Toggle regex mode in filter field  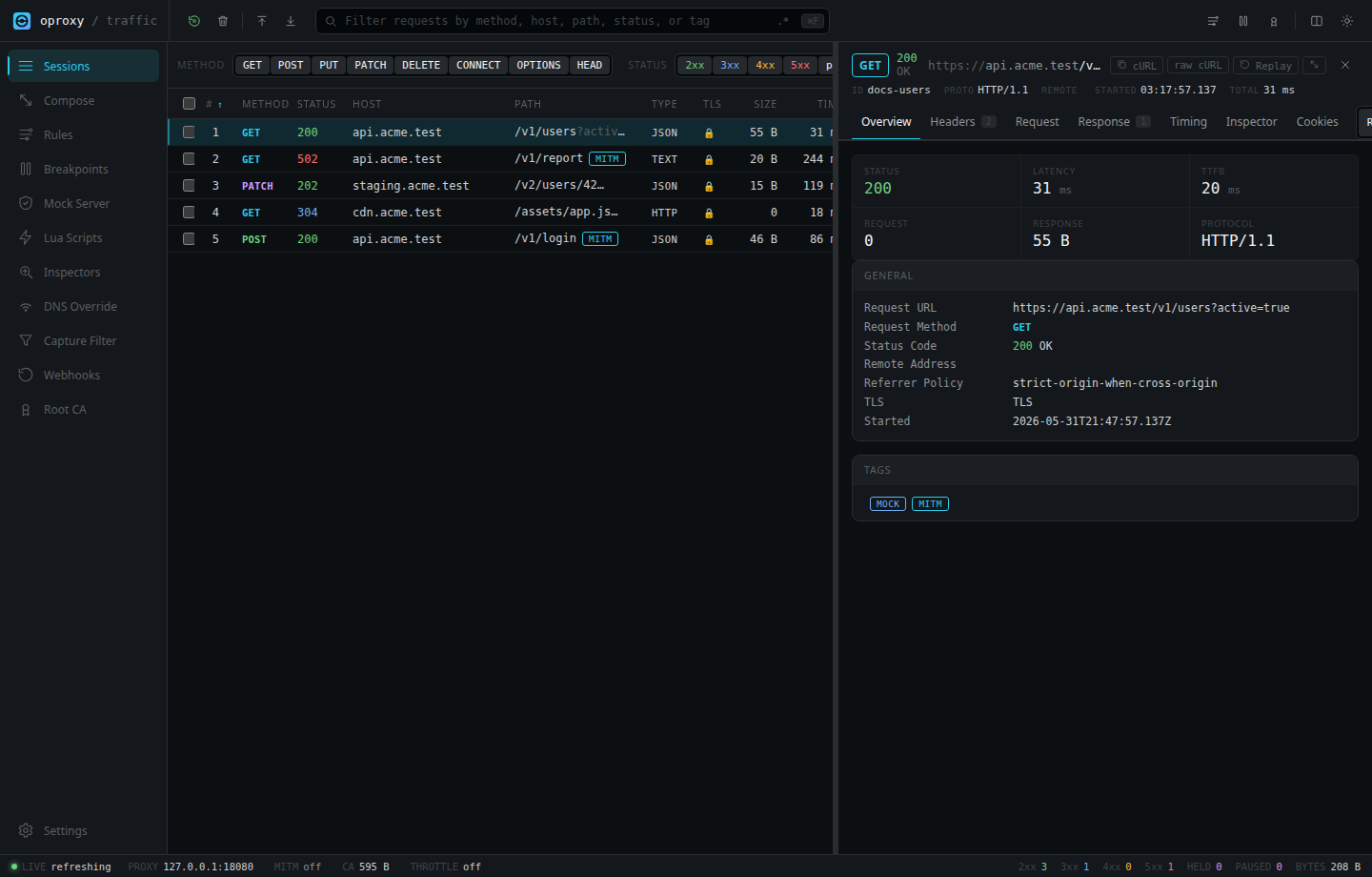(x=784, y=21)
